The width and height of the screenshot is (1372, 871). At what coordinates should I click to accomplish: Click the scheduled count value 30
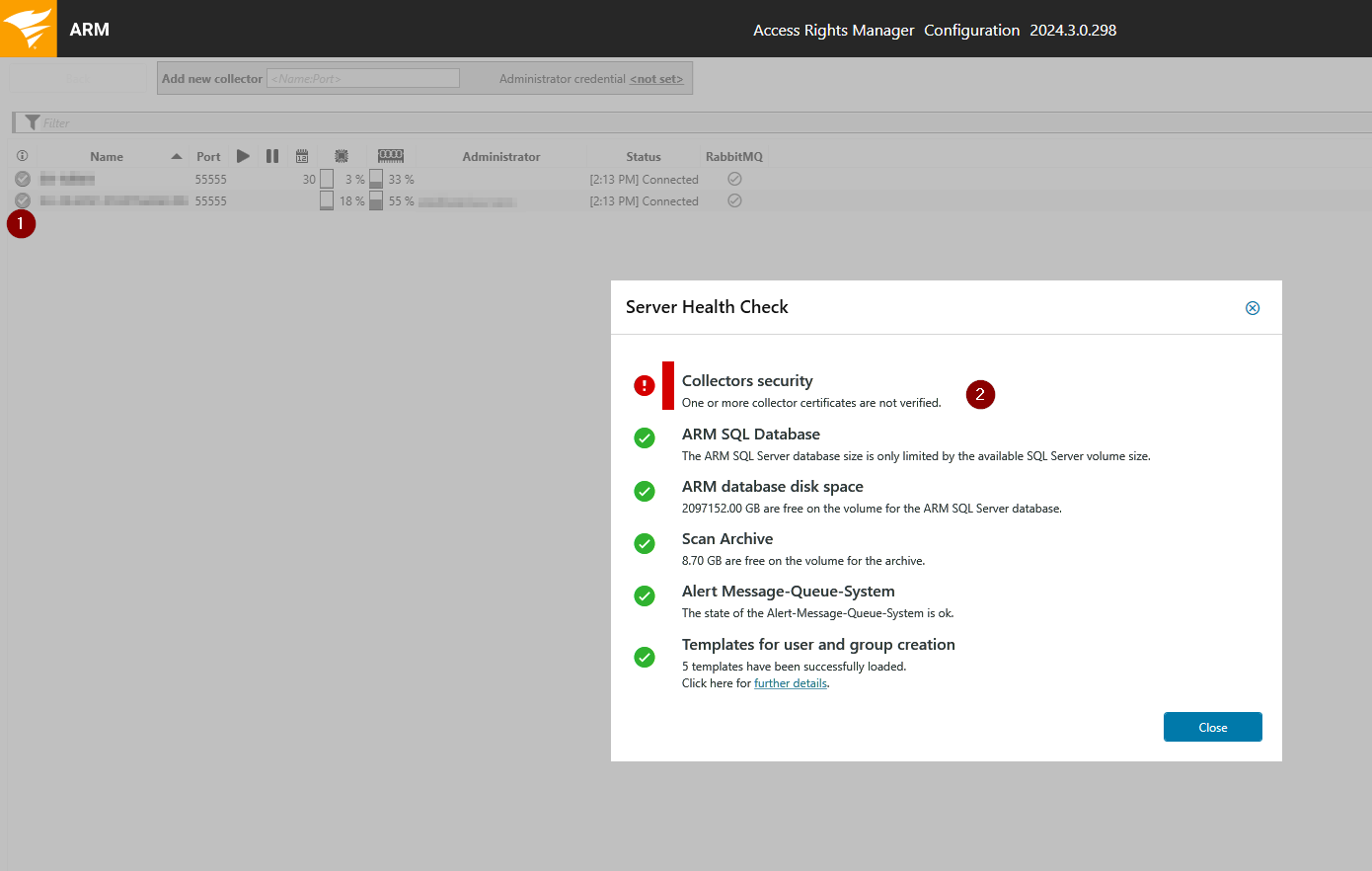[309, 179]
